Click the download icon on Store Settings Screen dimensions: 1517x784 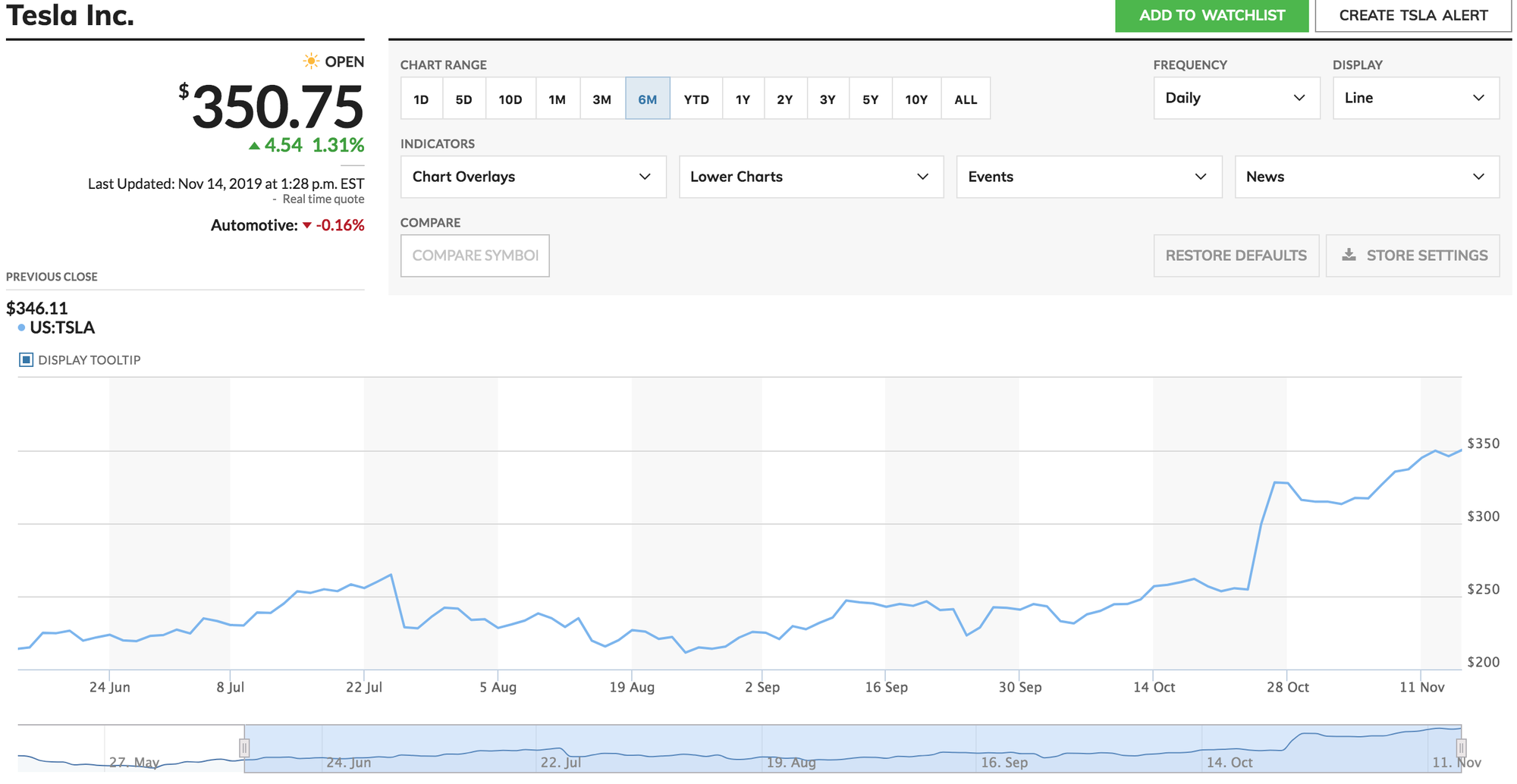1349,255
